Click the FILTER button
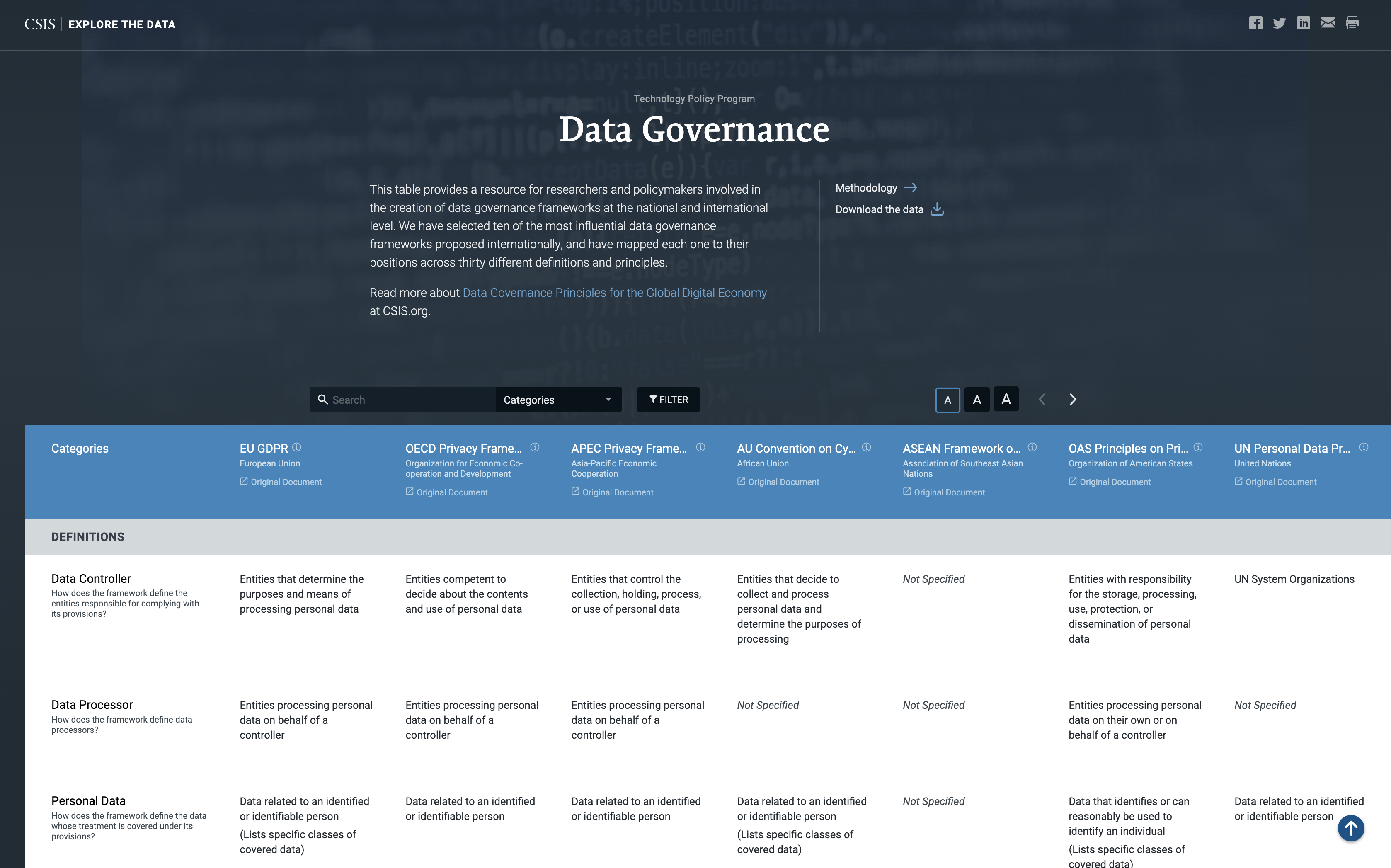 668,400
